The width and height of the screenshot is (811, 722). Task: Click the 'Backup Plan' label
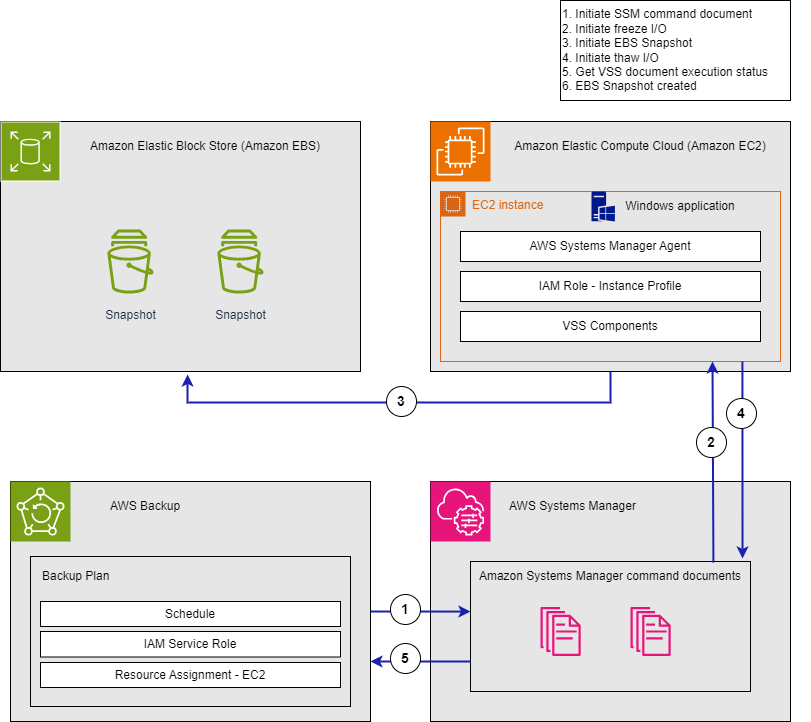click(76, 576)
